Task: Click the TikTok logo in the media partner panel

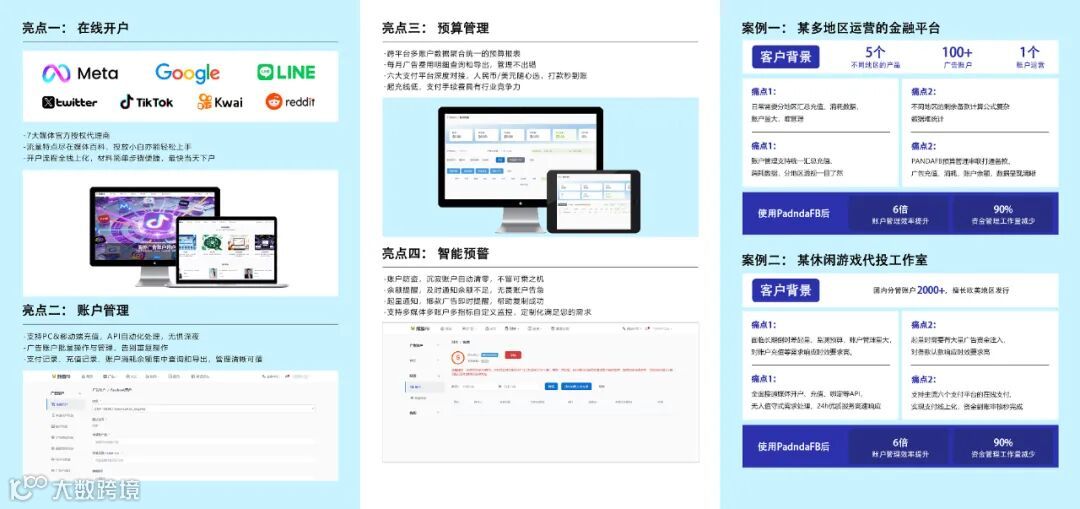Action: point(147,102)
